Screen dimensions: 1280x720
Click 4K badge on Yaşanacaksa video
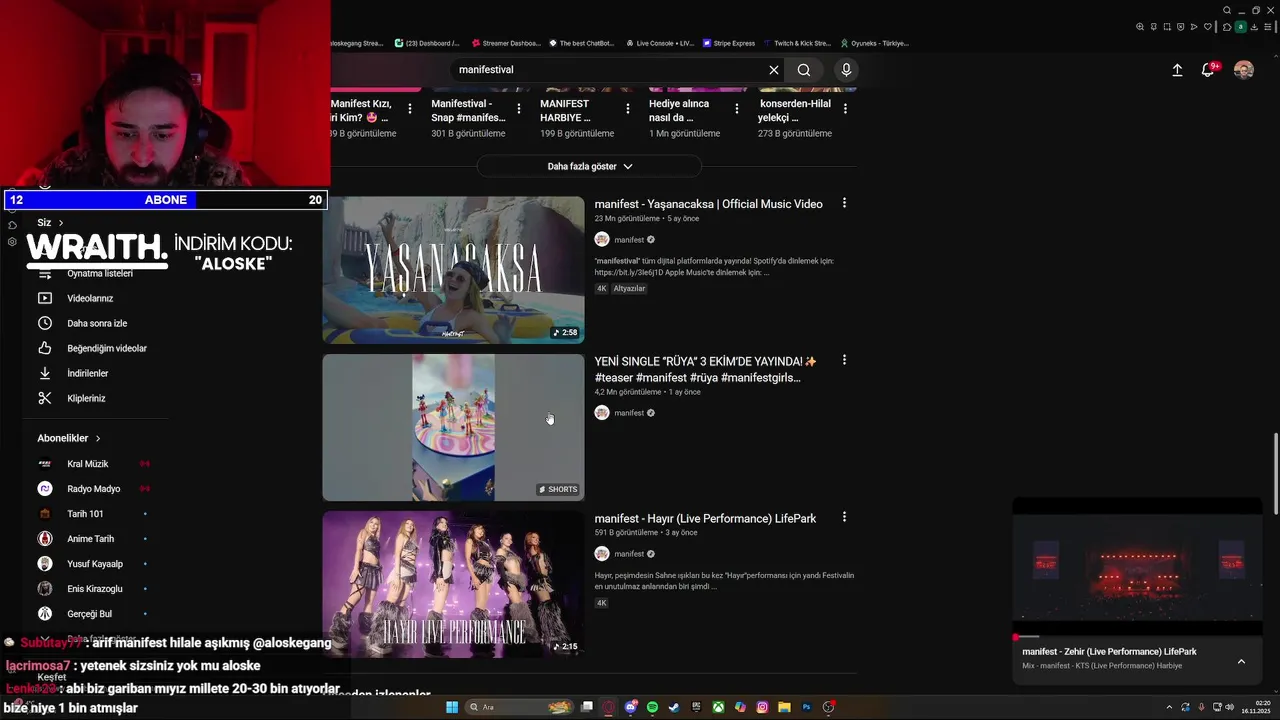(602, 288)
